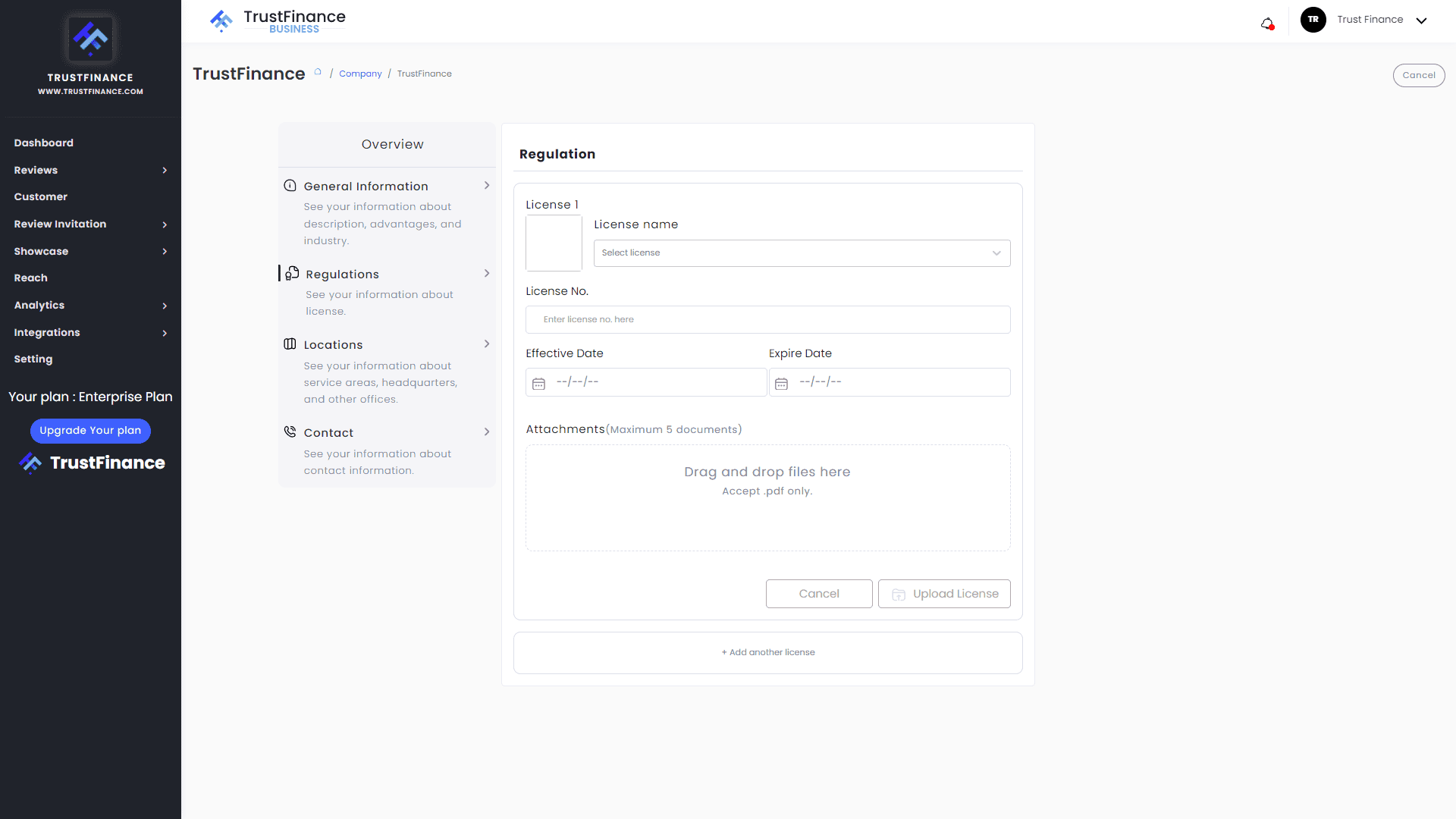Click the Upload License button

click(944, 594)
